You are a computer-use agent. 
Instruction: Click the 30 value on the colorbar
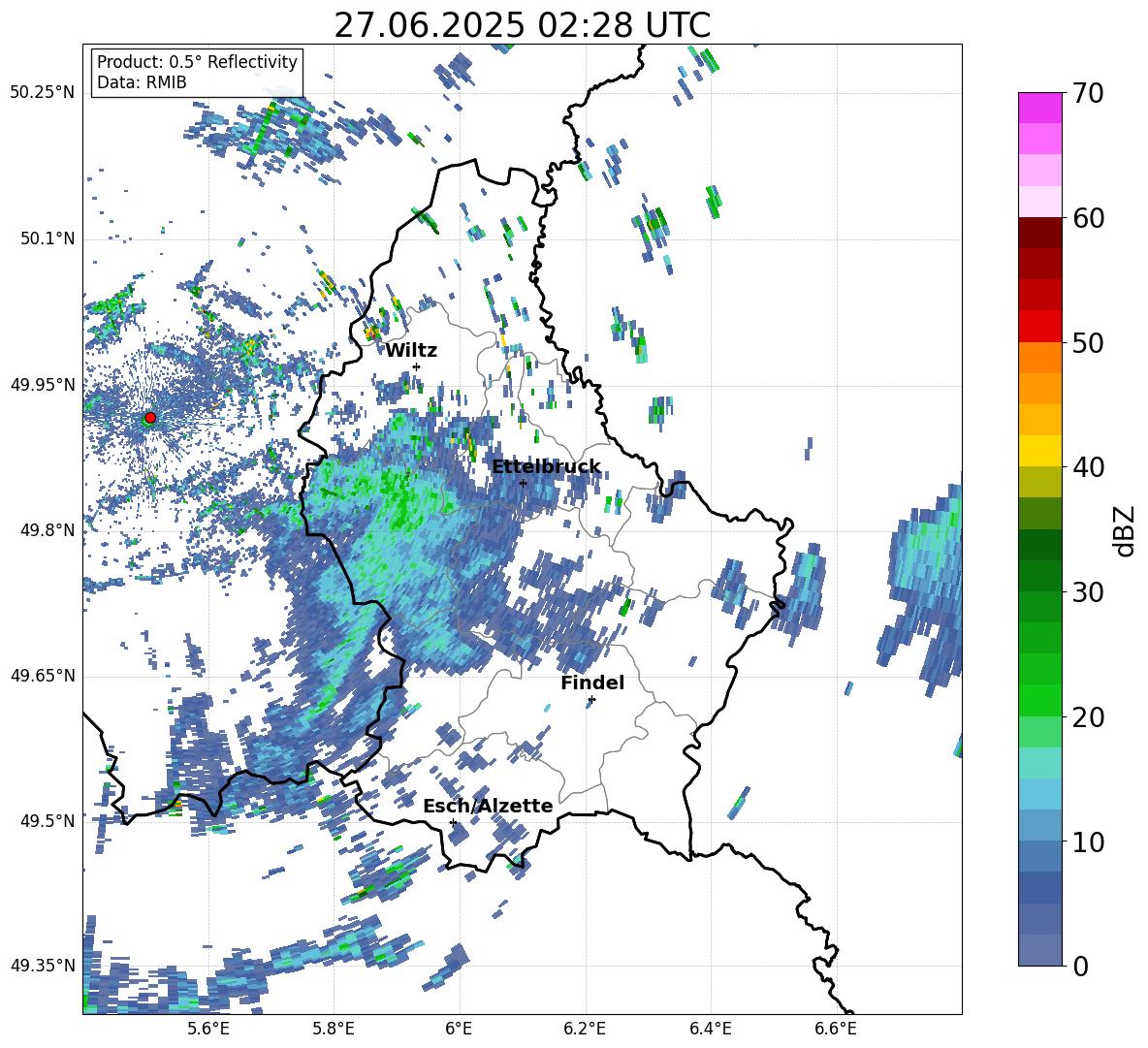click(x=1087, y=591)
